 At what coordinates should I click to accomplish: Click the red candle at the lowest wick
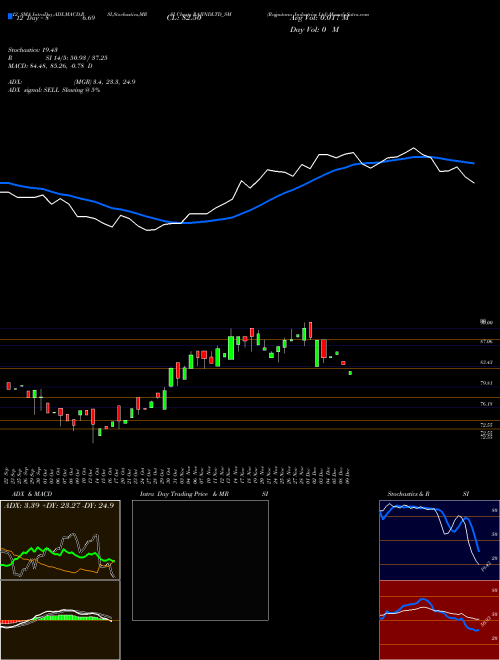(x=93, y=417)
